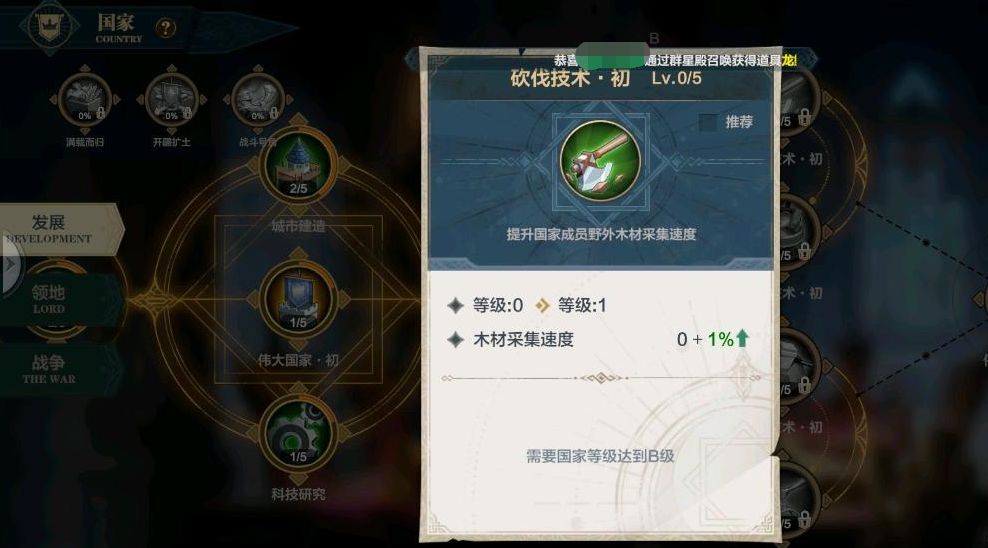Viewport: 988px width, 548px height.
Task: Select the 伟大国家·初 banner node
Action: 298,299
